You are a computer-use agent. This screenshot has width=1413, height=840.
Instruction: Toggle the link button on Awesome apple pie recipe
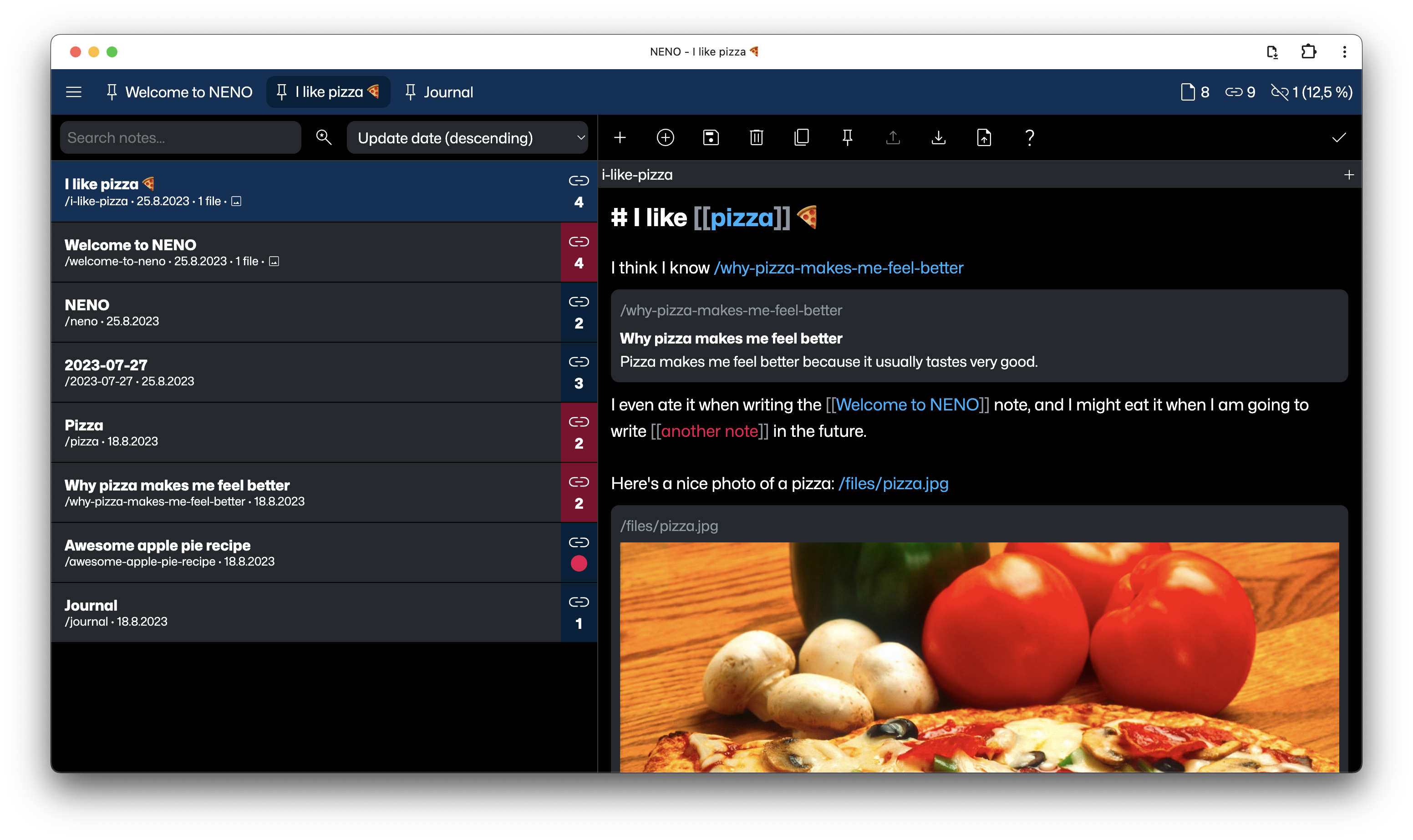(x=579, y=552)
